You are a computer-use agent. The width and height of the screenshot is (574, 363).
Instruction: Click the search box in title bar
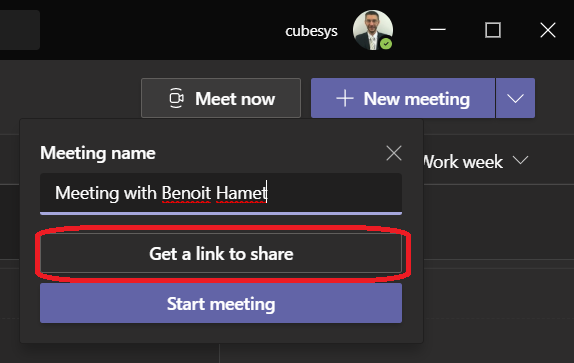pos(20,30)
